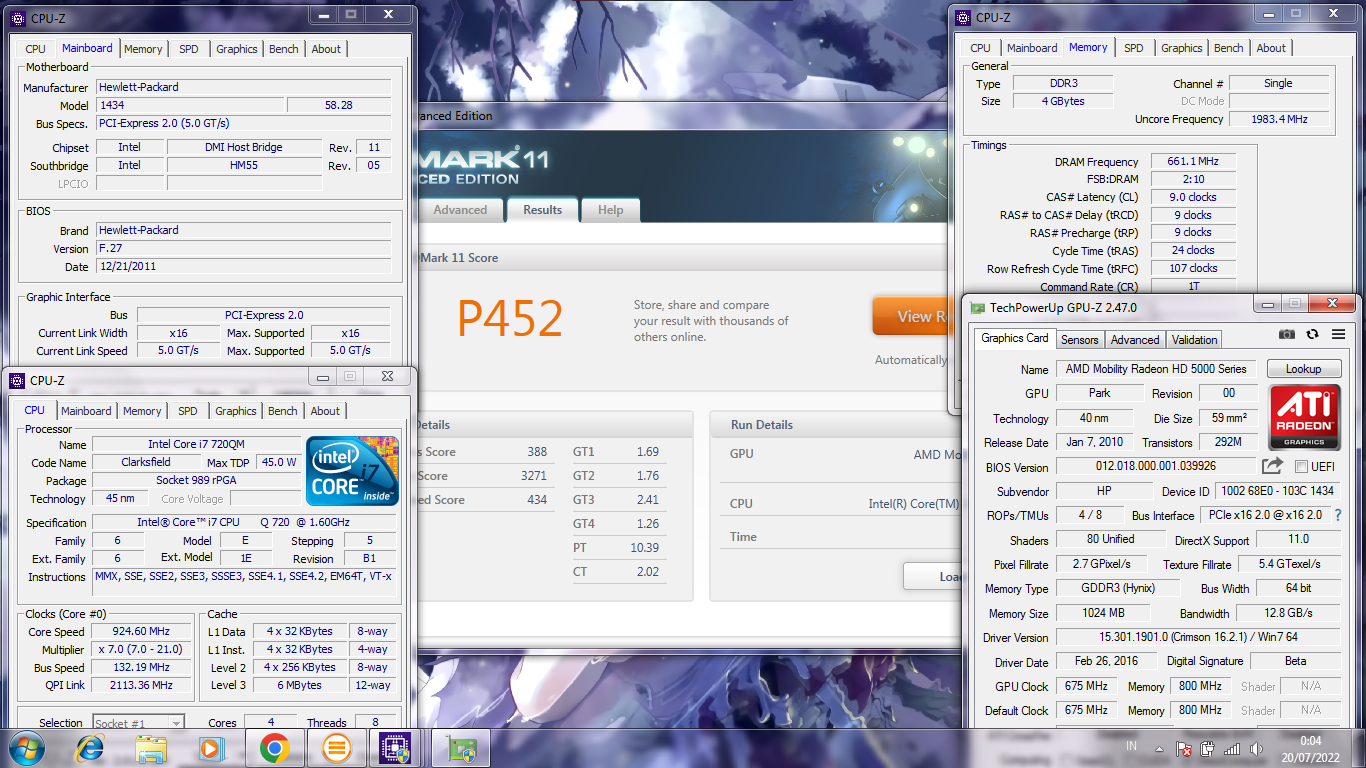Switch to GPU-Z via taskbar icon
Image resolution: width=1366 pixels, height=768 pixels.
click(462, 748)
